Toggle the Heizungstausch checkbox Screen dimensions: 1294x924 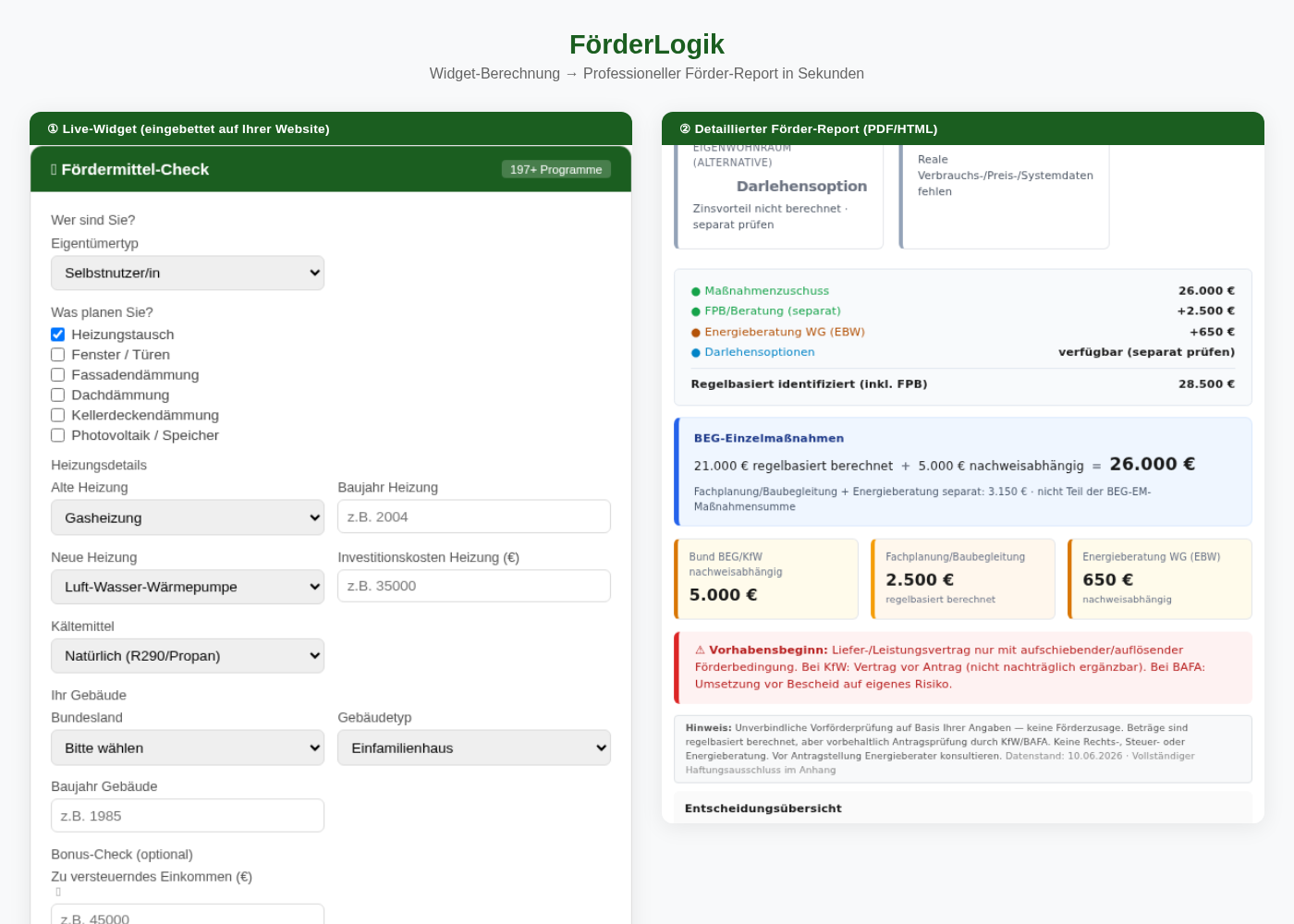point(57,334)
